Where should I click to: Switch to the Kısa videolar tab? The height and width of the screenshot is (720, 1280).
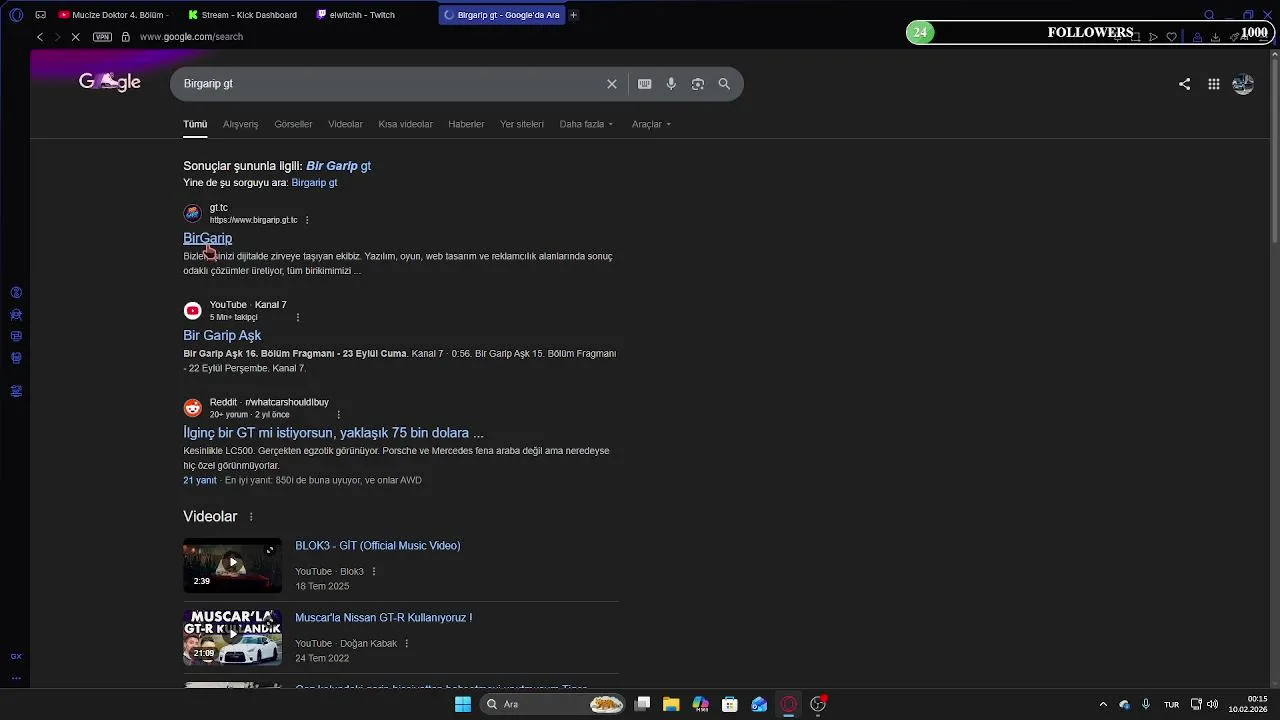[x=405, y=124]
